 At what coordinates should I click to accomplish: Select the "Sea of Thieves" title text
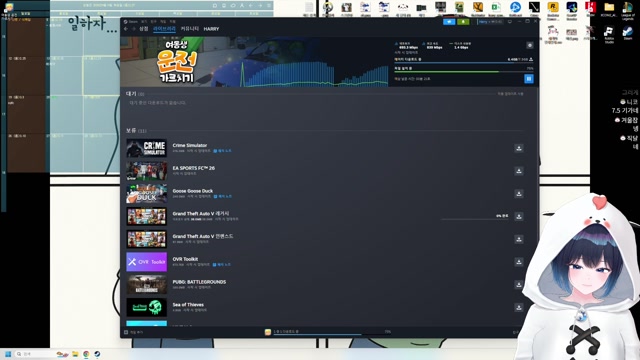click(x=188, y=305)
